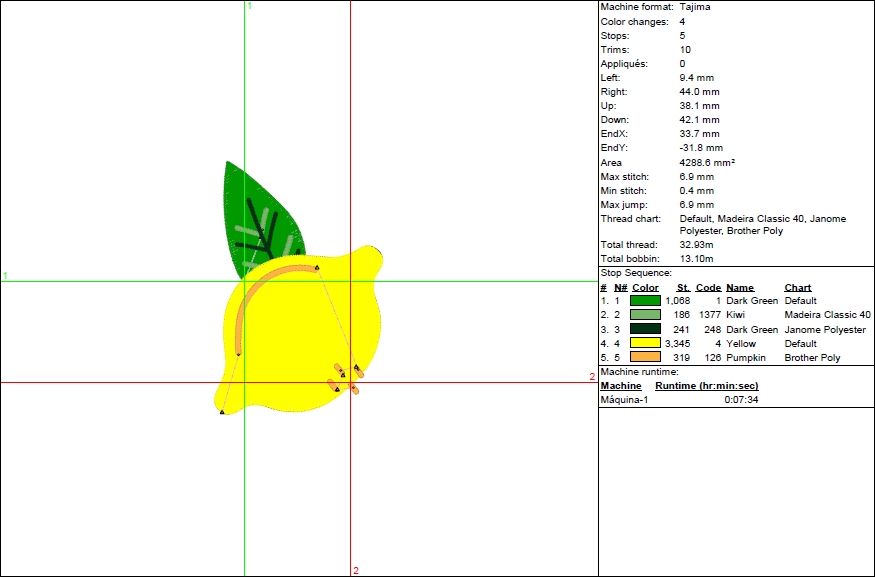This screenshot has height=577, width=875.
Task: Click the Yellow thread color swatch
Action: [645, 343]
